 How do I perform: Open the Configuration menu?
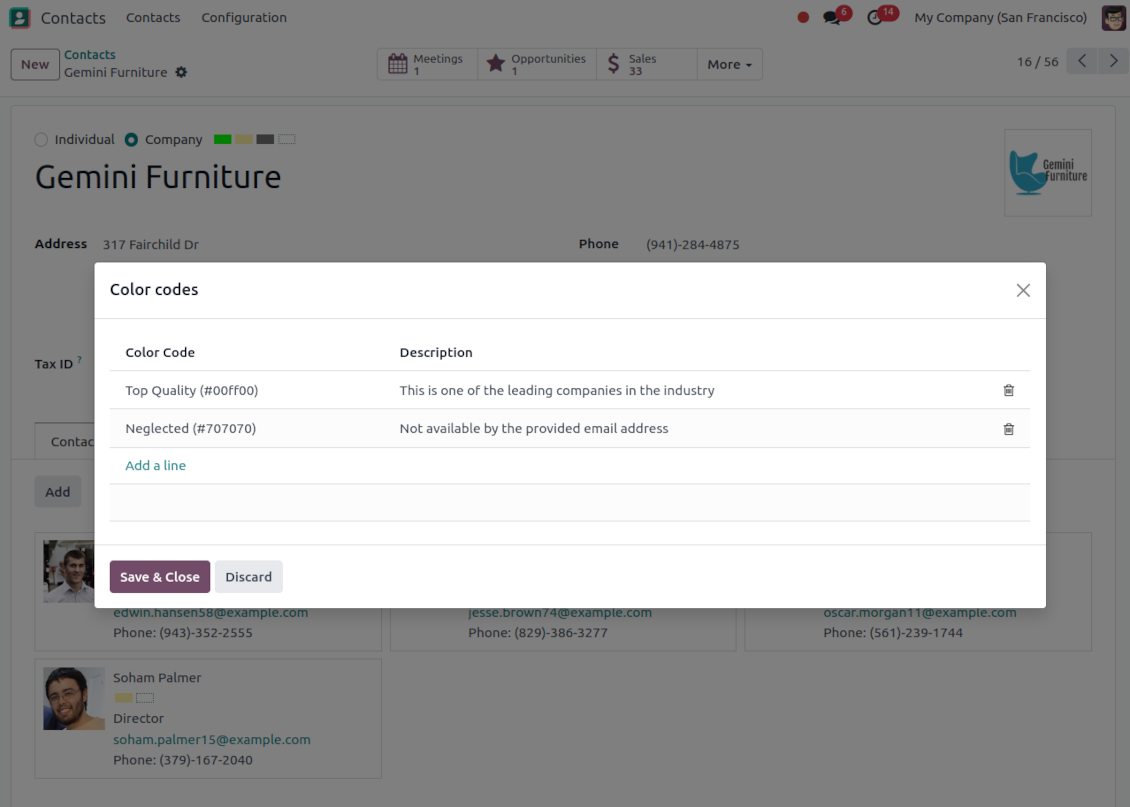pyautogui.click(x=244, y=18)
